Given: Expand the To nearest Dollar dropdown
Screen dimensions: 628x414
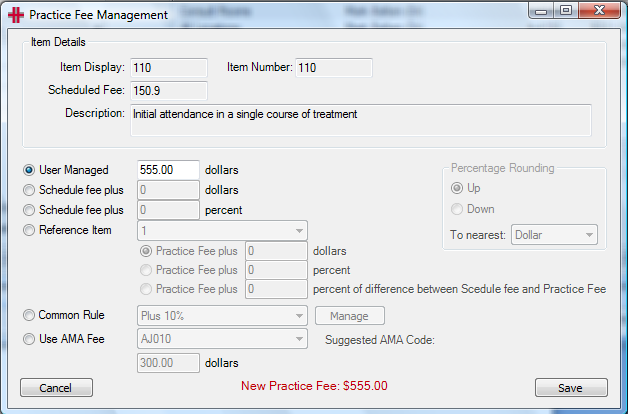Looking at the screenshot, I should tap(554, 235).
